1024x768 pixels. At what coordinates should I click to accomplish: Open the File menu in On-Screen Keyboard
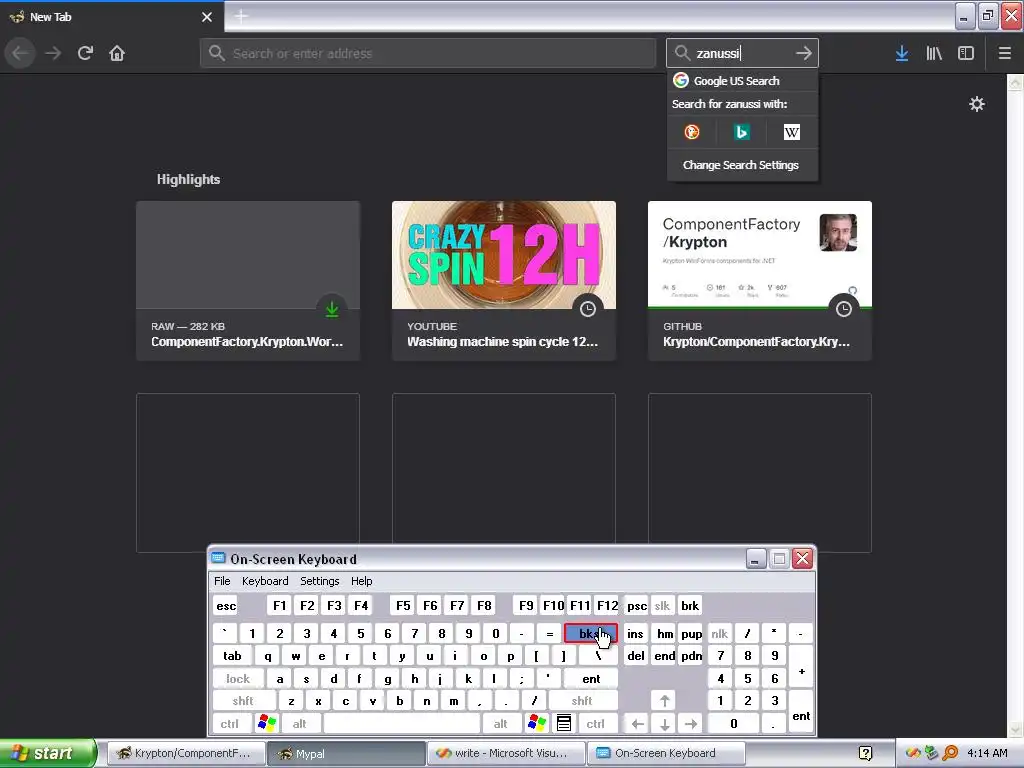pos(222,581)
